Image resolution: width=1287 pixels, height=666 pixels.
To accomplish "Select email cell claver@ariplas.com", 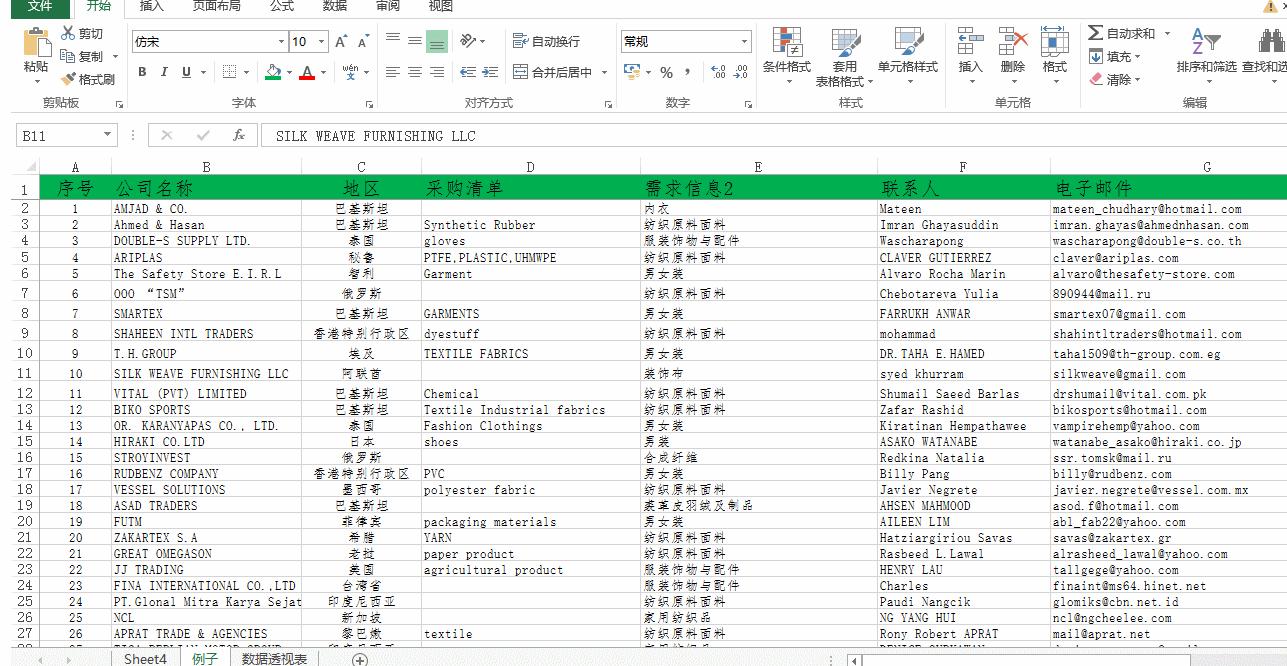I will tap(1115, 258).
